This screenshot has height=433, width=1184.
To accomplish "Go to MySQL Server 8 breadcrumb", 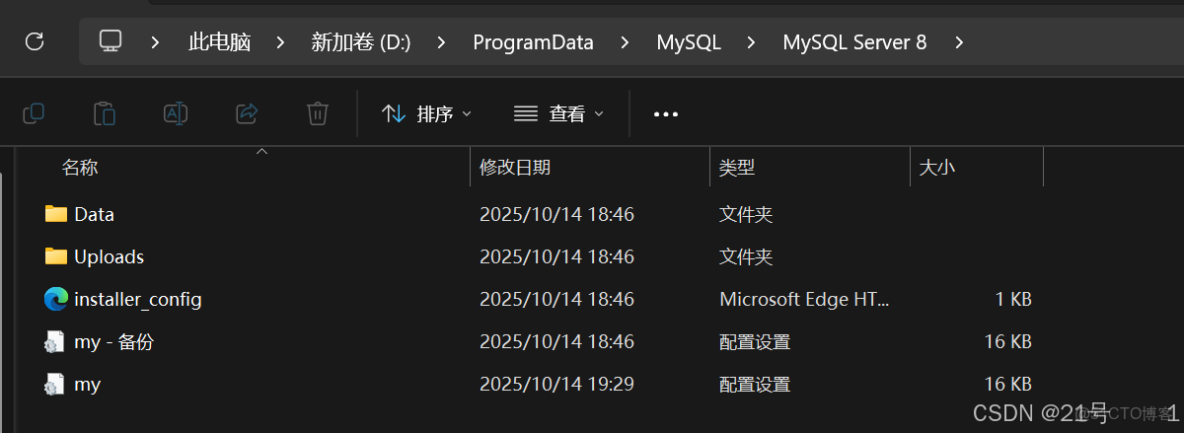I will tap(855, 42).
